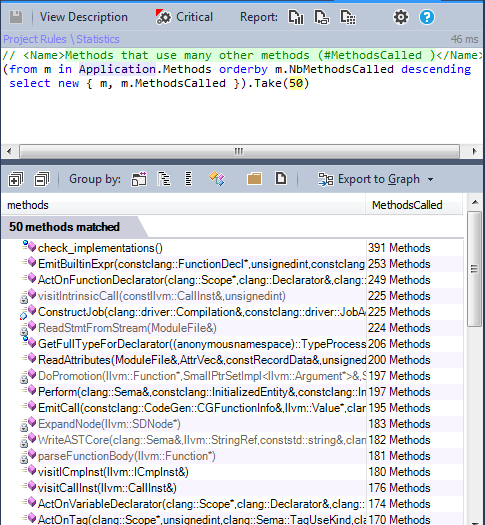This screenshot has width=485, height=525.
Task: Open the Project Rules breadcrumb link
Action: click(x=35, y=39)
